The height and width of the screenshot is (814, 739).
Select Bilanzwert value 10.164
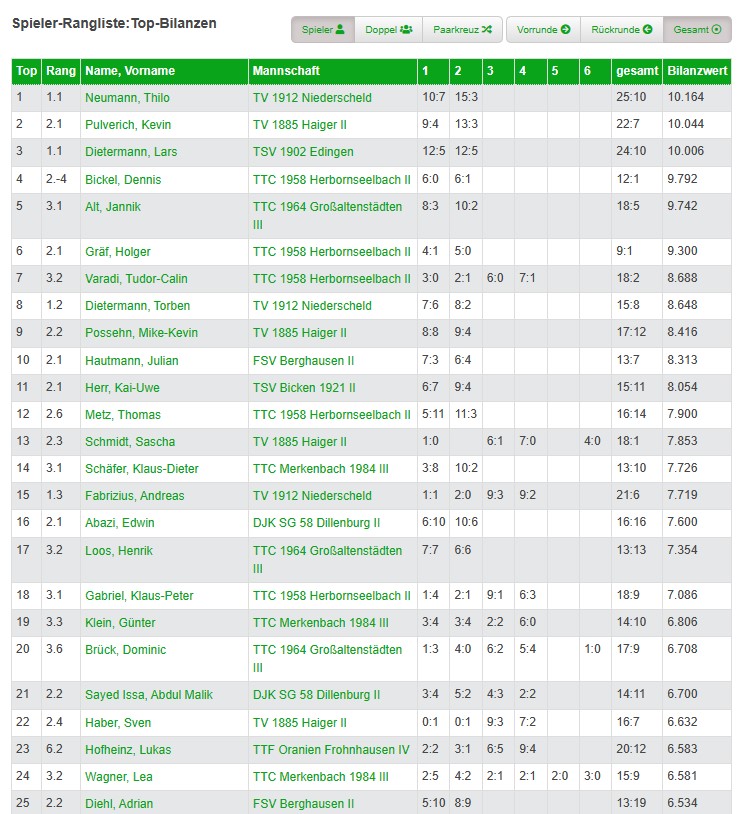tap(686, 97)
